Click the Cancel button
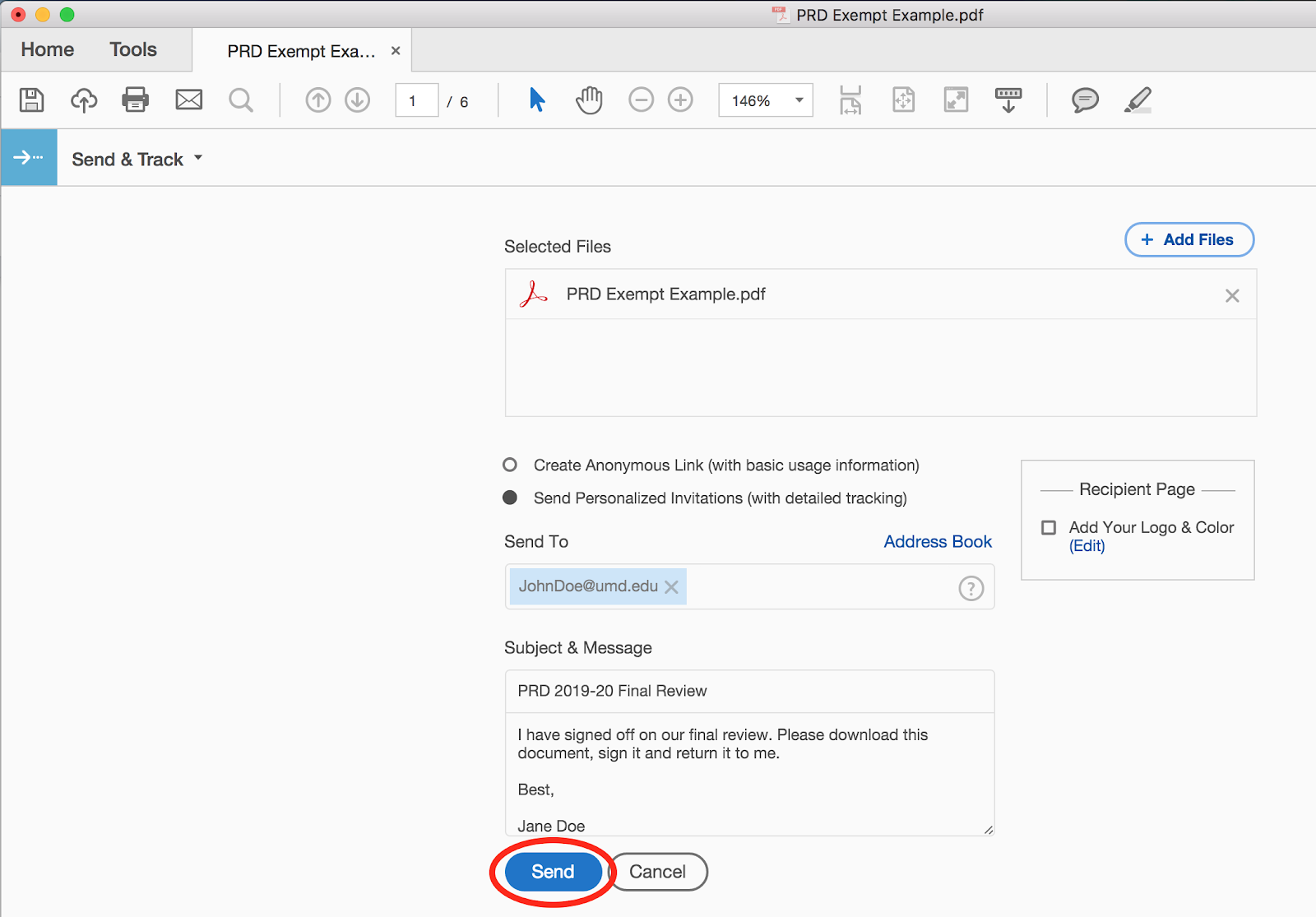The image size is (1316, 917). 658,872
